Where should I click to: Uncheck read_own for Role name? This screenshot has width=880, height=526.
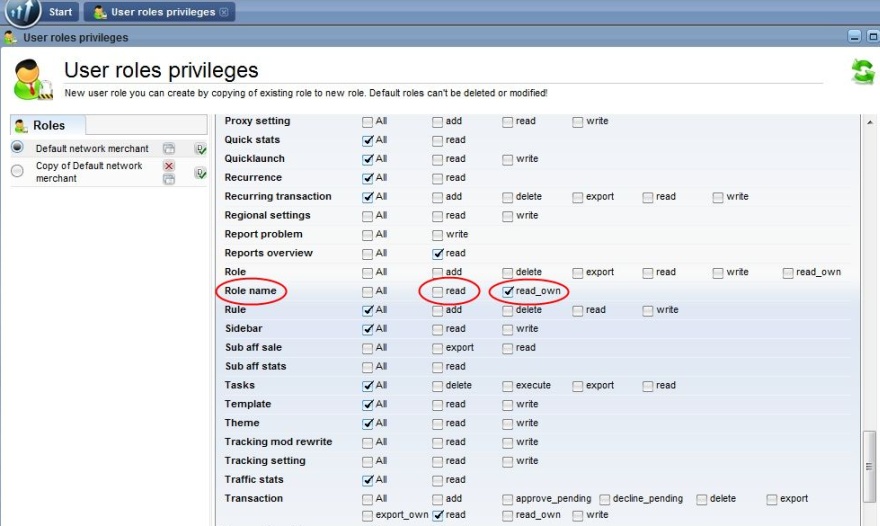(x=508, y=291)
